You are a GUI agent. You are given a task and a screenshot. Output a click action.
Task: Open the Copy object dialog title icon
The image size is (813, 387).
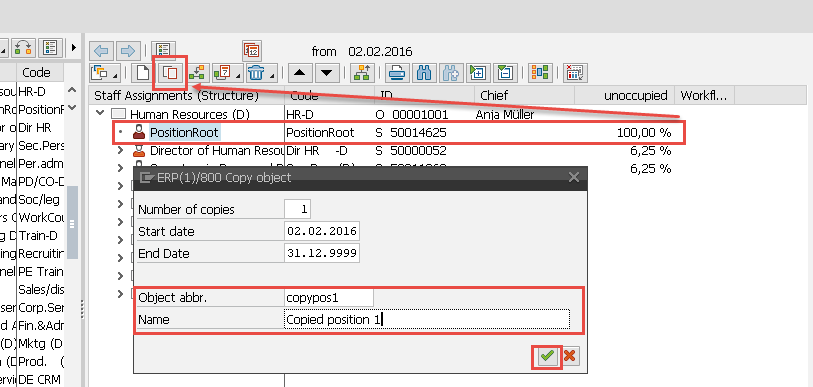coord(147,177)
